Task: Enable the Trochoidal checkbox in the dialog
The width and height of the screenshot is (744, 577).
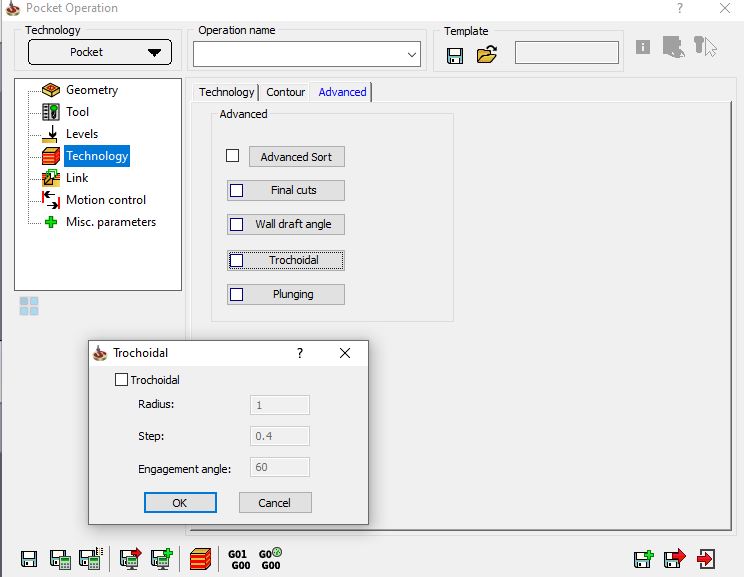Action: coord(122,380)
